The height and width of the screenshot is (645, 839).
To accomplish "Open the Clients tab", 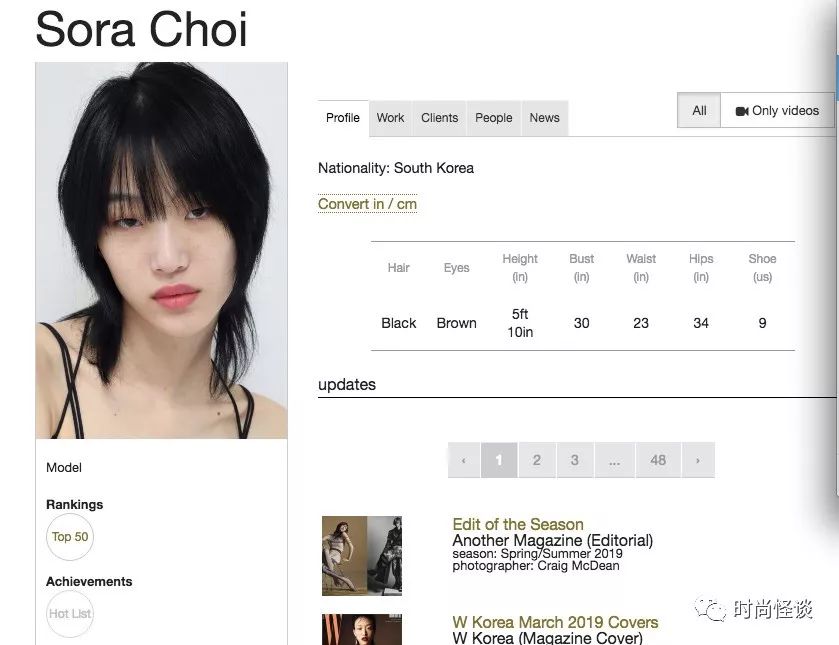I will (439, 118).
